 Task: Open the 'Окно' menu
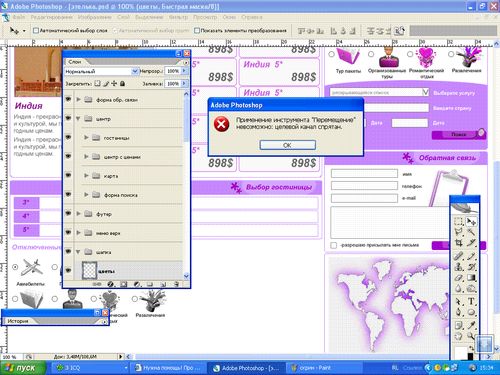point(229,17)
